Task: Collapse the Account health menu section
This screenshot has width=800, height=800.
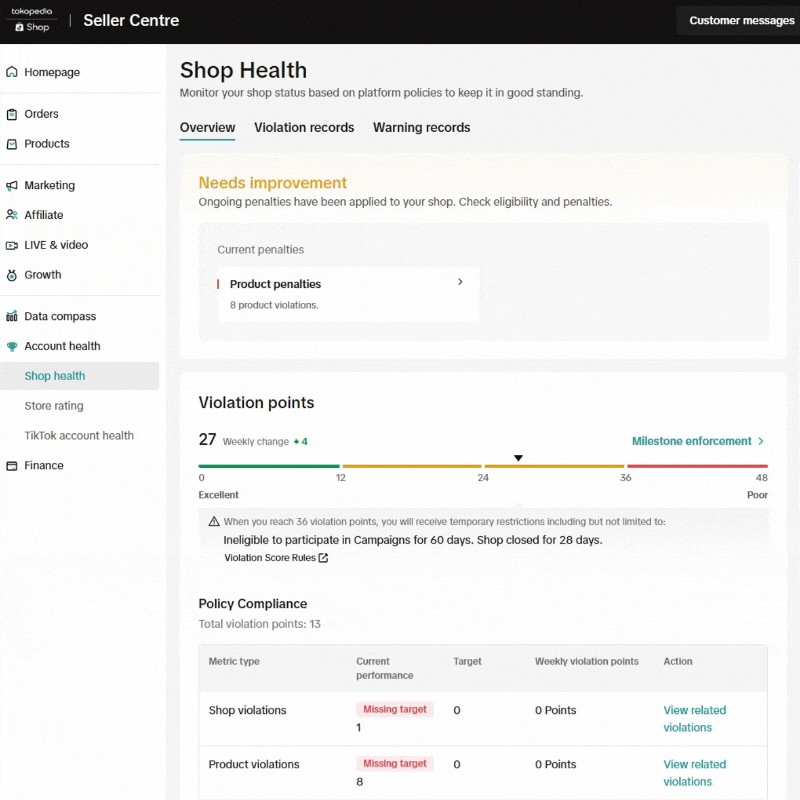Action: pos(62,346)
